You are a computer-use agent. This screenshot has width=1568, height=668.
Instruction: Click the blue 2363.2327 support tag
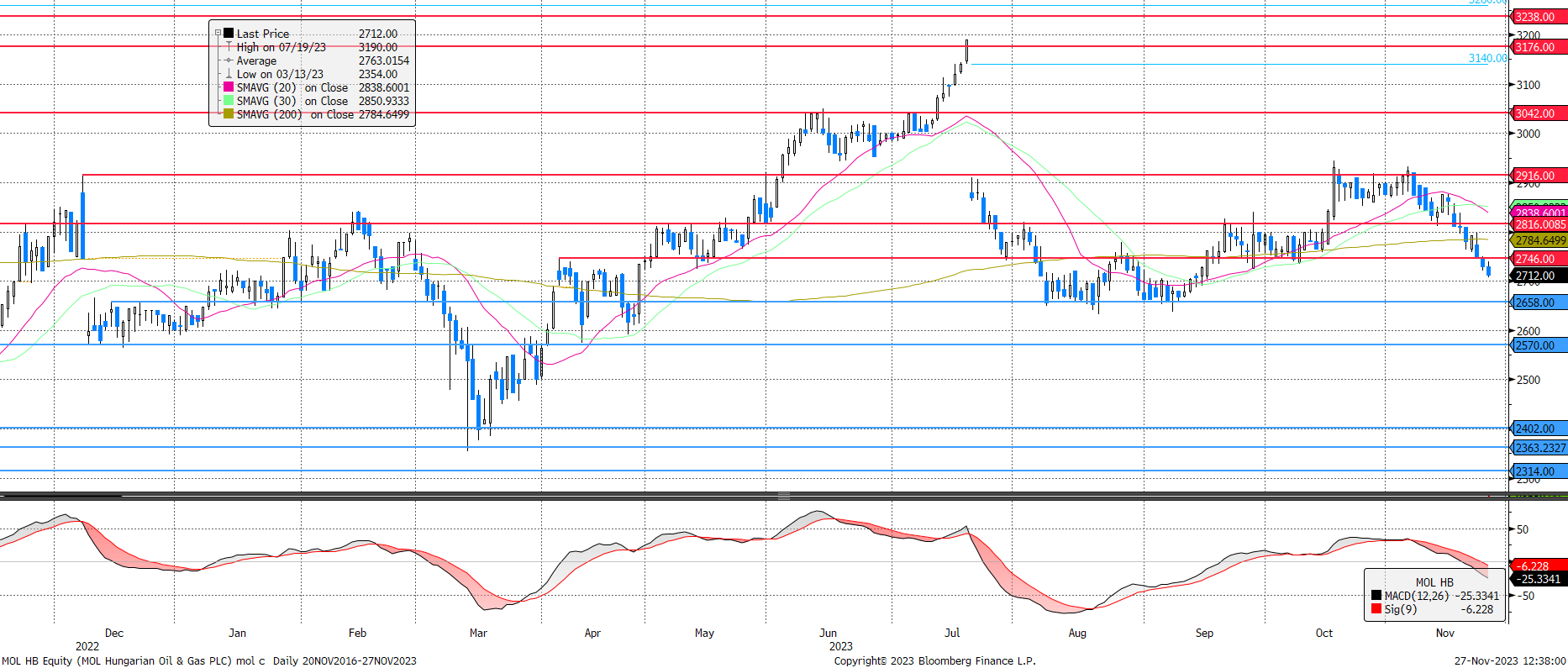[1539, 448]
